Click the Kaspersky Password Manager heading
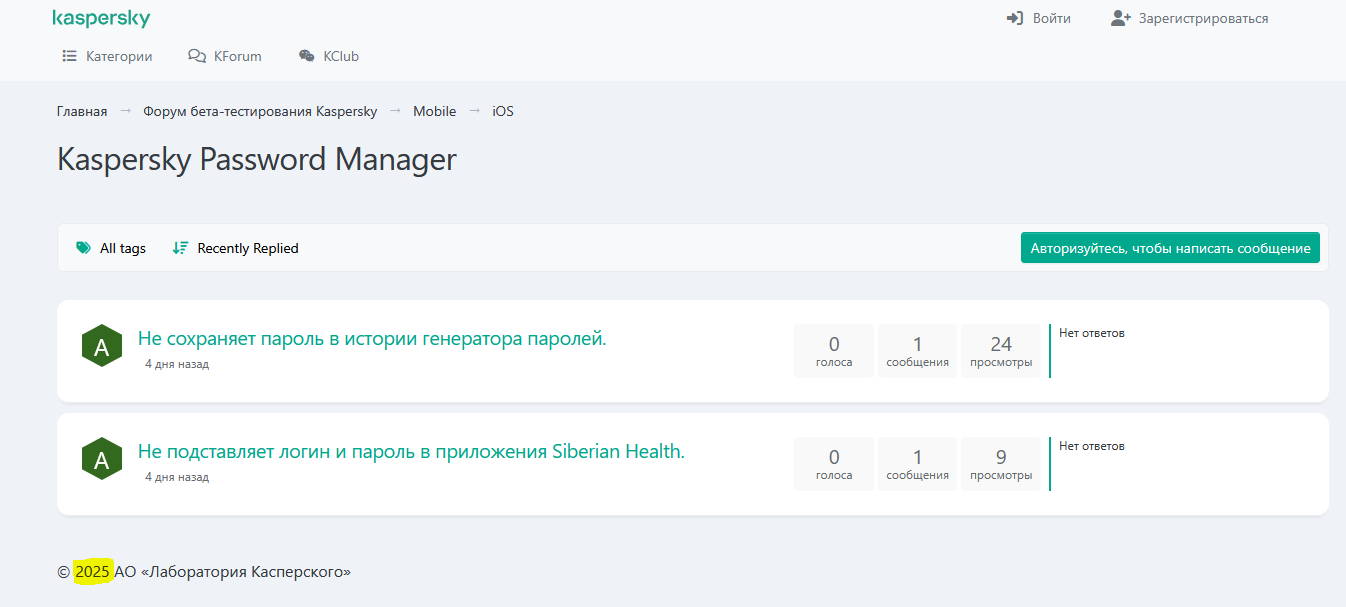Image resolution: width=1346 pixels, height=607 pixels. [x=257, y=160]
